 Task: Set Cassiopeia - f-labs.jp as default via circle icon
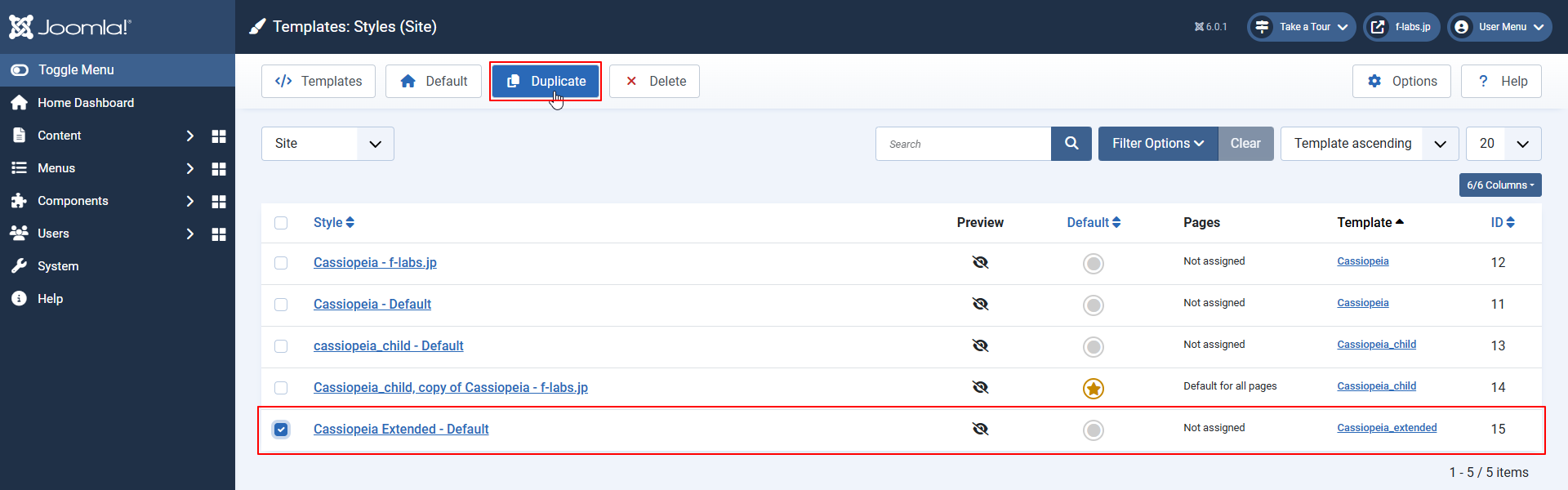click(x=1093, y=263)
